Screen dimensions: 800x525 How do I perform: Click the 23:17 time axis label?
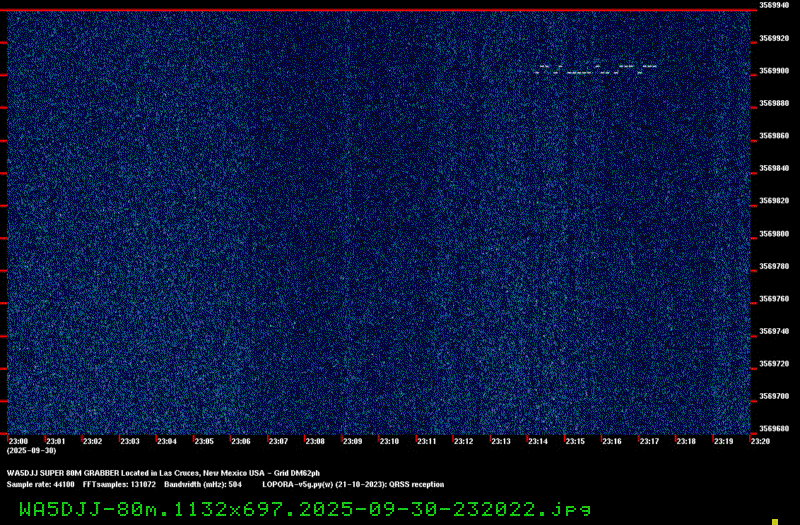[x=649, y=441]
